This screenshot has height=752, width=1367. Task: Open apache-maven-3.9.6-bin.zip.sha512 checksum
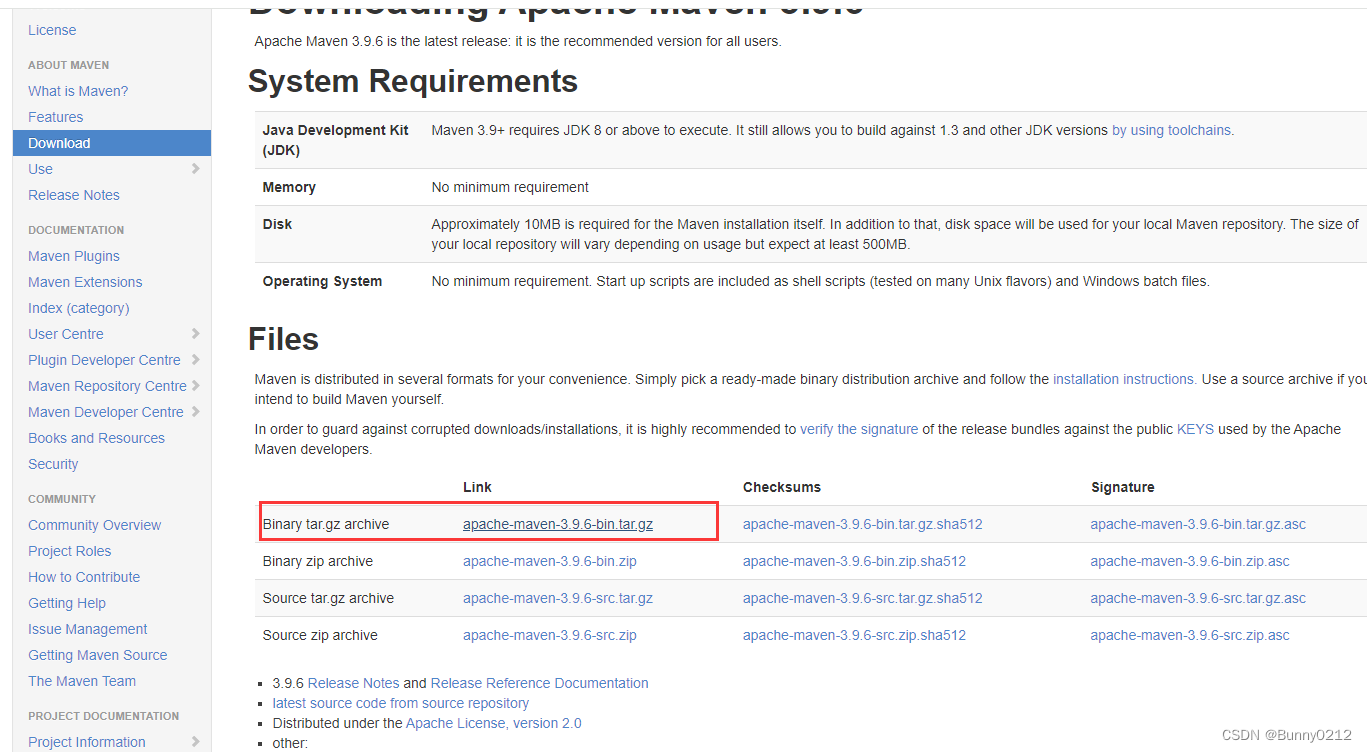(x=855, y=561)
